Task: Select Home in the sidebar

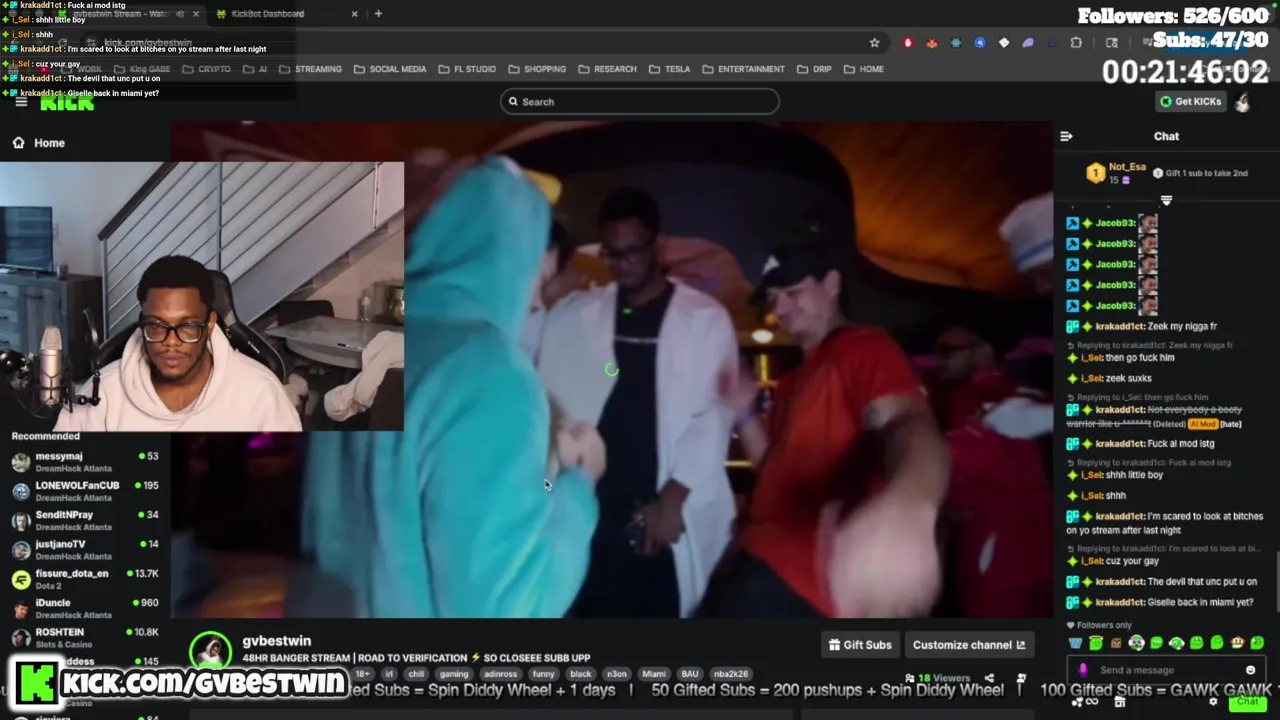Action: coord(39,143)
